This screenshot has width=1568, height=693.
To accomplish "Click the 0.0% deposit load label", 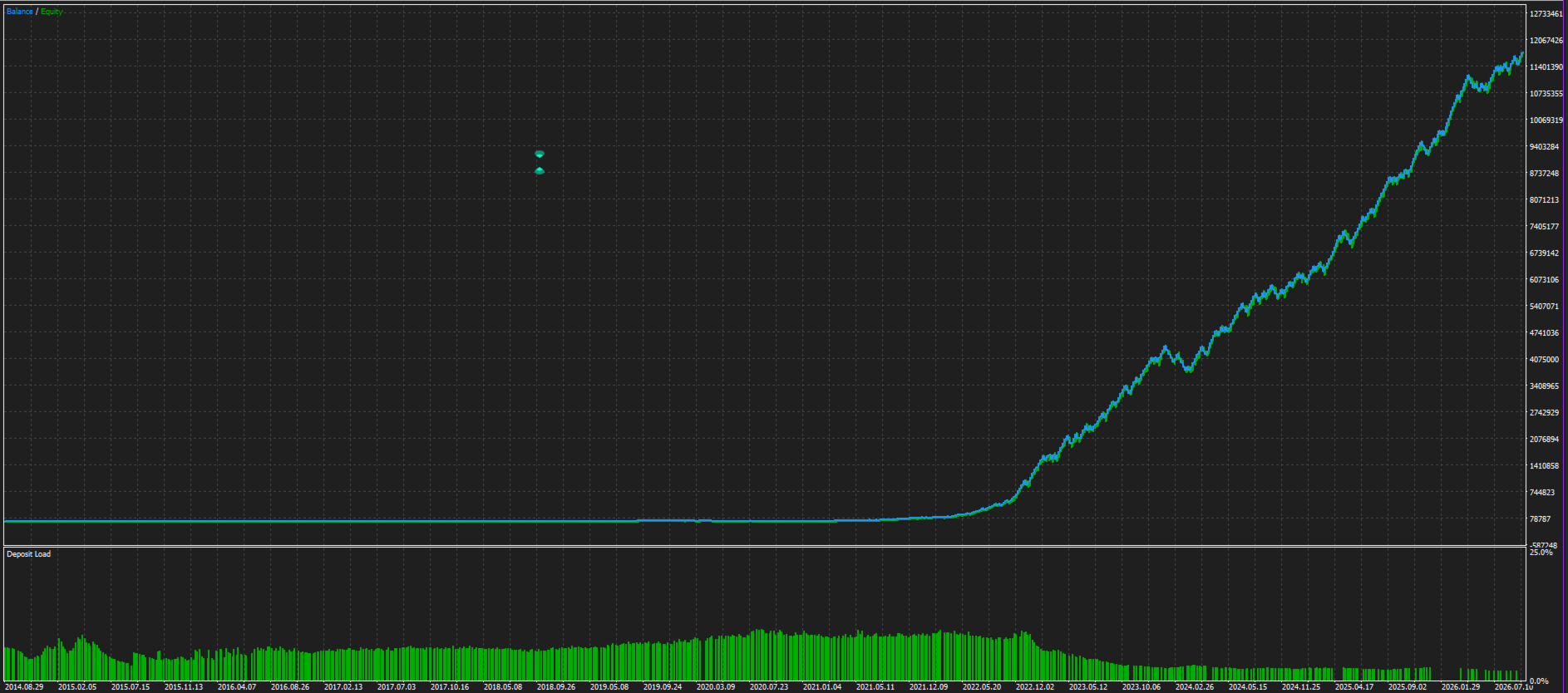I will [1540, 681].
